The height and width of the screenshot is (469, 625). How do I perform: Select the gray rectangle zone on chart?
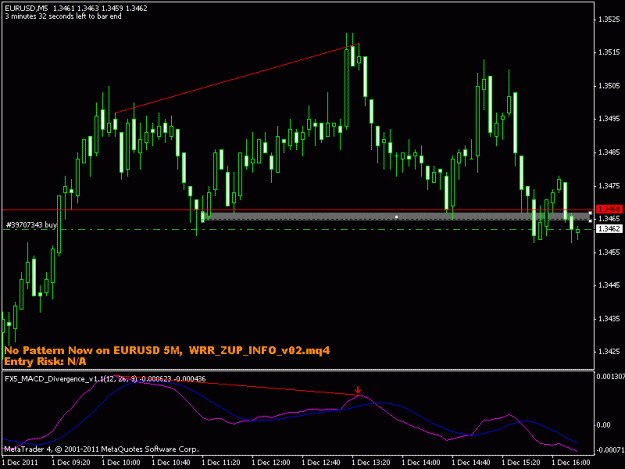396,217
